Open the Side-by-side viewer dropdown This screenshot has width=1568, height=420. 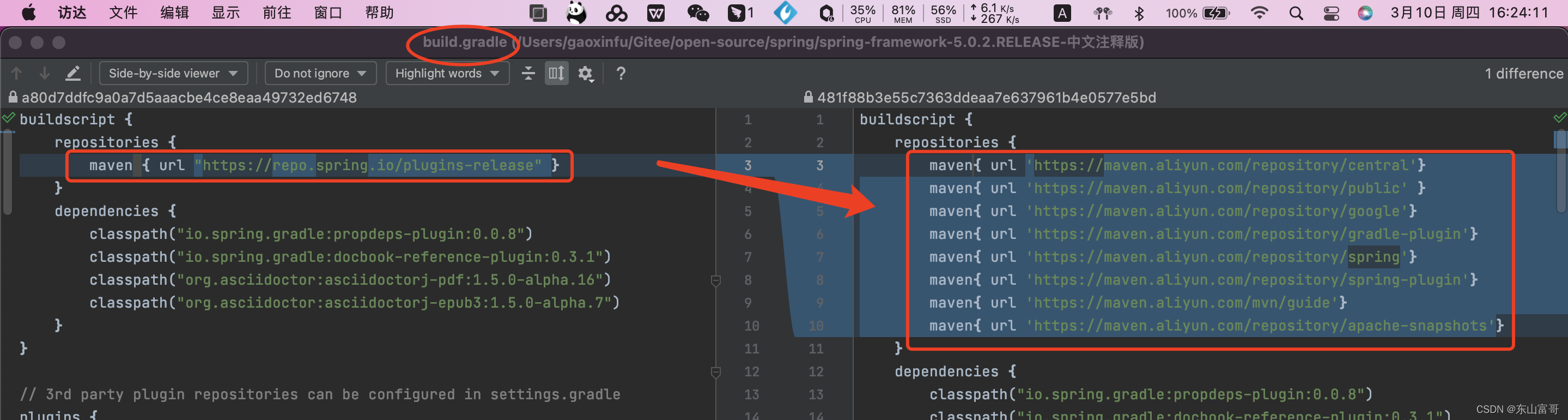173,73
